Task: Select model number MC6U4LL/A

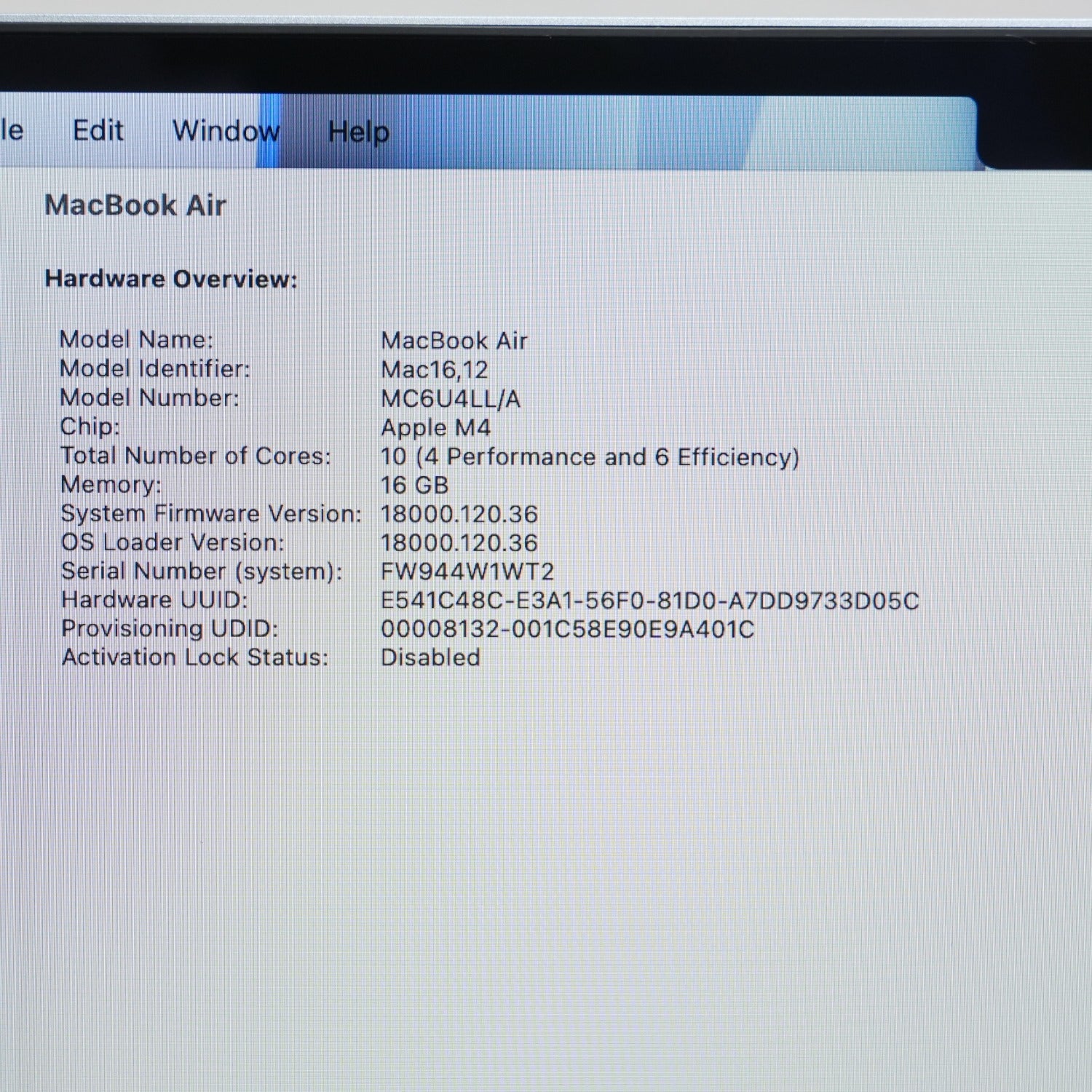Action: click(x=451, y=399)
